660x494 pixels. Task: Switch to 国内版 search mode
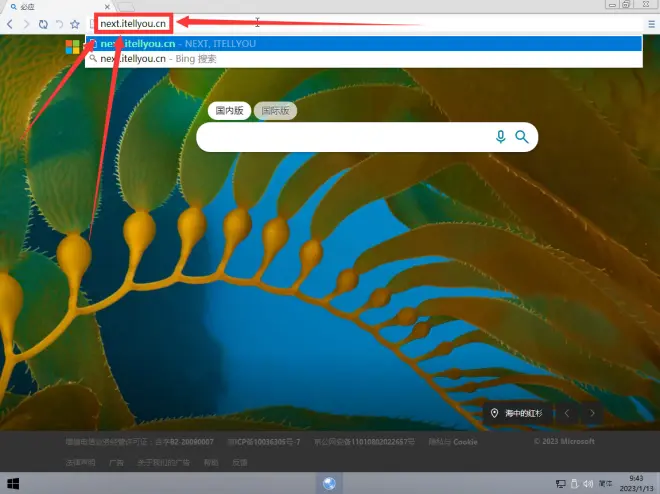click(230, 111)
